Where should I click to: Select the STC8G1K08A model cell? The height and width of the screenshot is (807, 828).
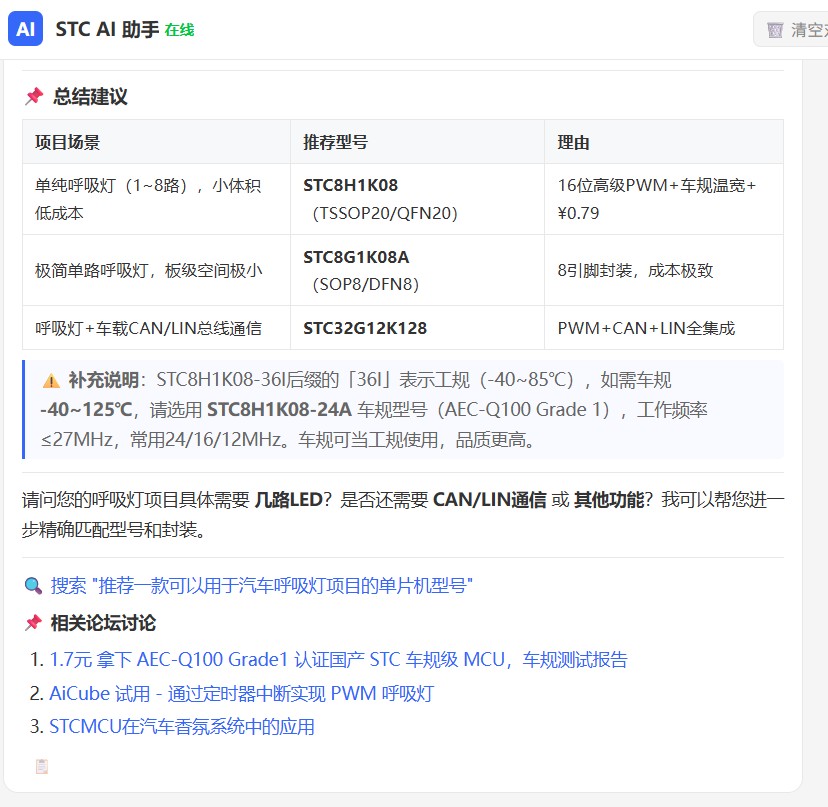(417, 270)
